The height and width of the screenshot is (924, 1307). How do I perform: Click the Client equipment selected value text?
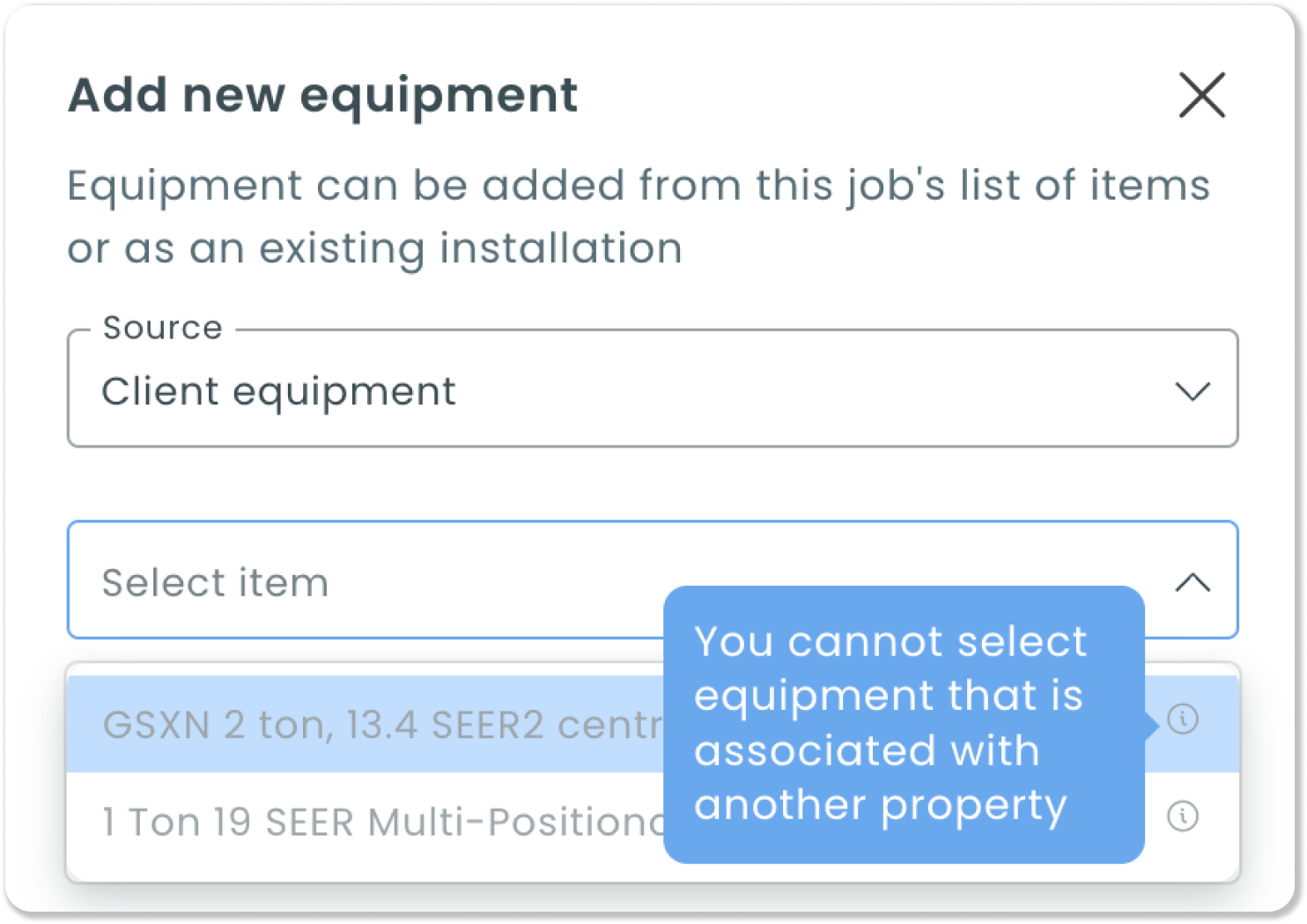point(278,392)
